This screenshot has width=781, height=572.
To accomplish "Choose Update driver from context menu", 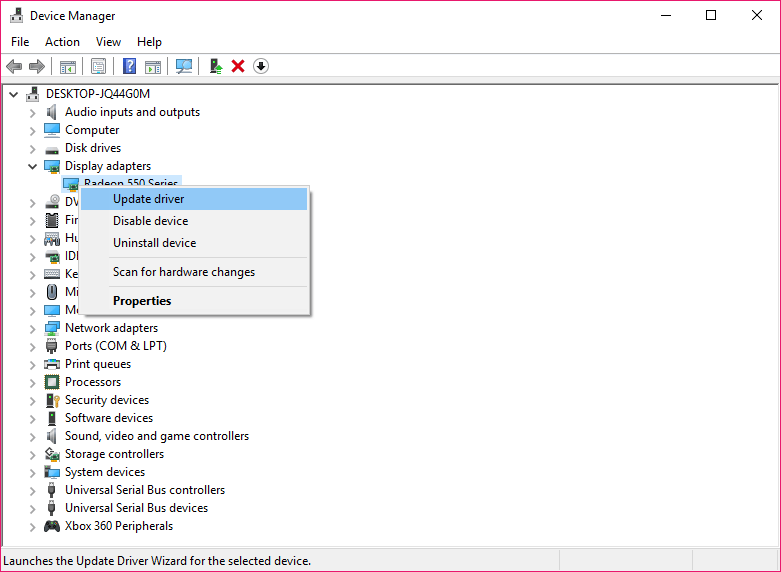I will pos(194,199).
